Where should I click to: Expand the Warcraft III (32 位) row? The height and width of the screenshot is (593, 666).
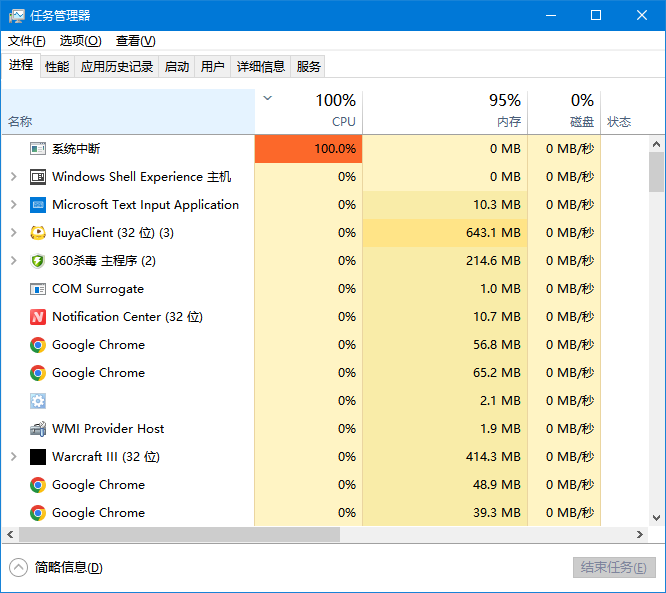(14, 457)
